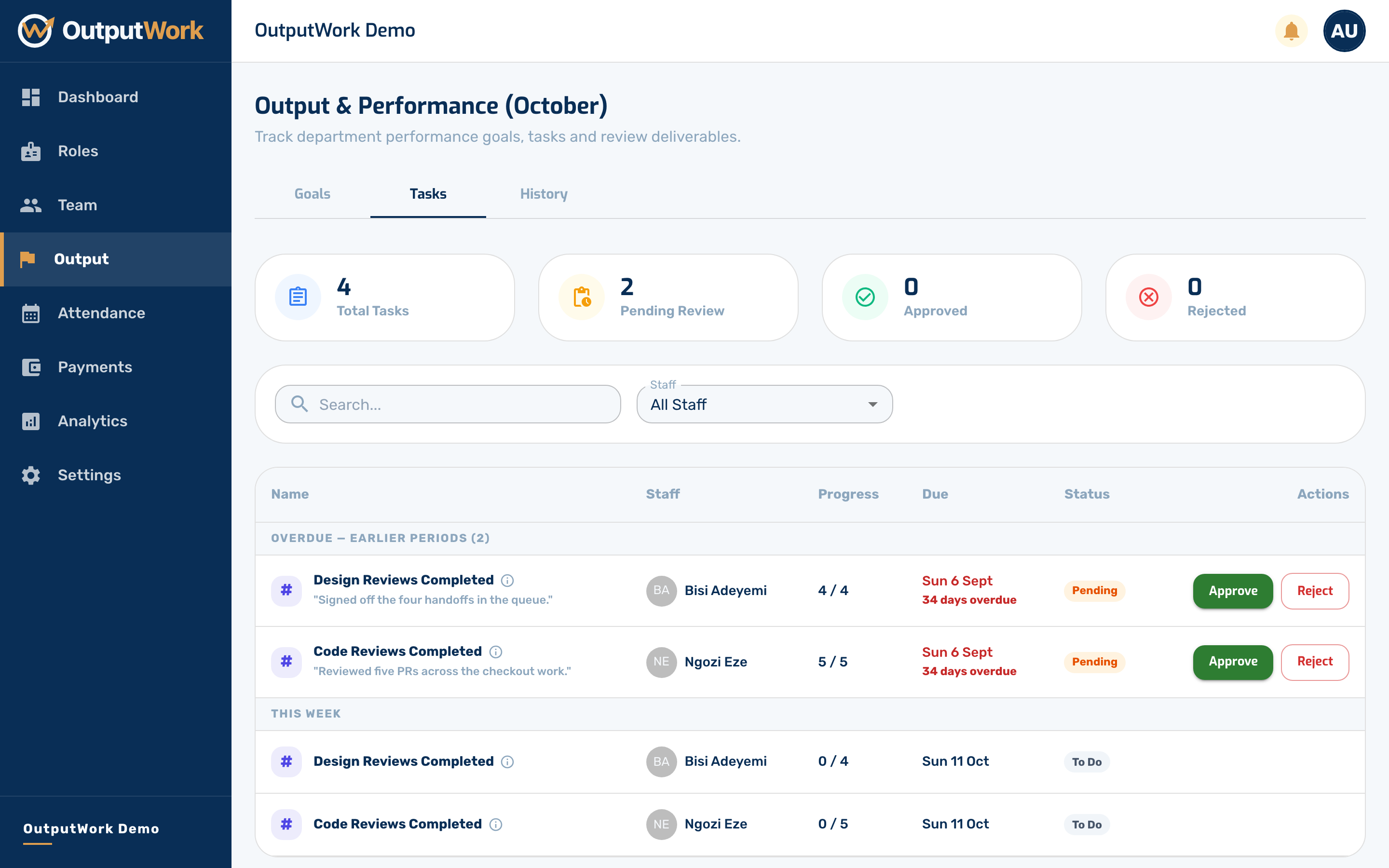Click the Attendance calendar icon

pyautogui.click(x=31, y=313)
